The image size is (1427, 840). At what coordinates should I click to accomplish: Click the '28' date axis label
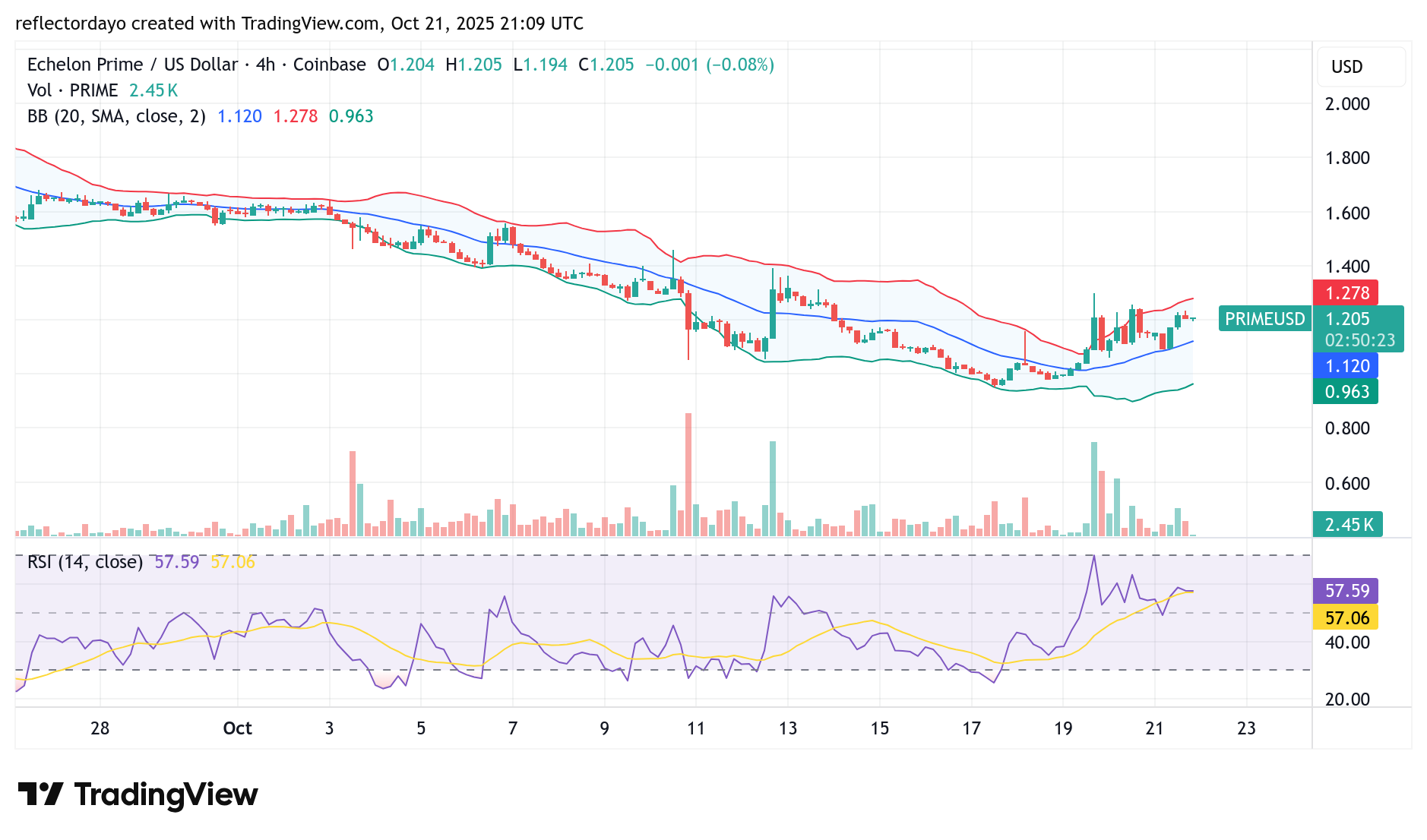pyautogui.click(x=100, y=728)
